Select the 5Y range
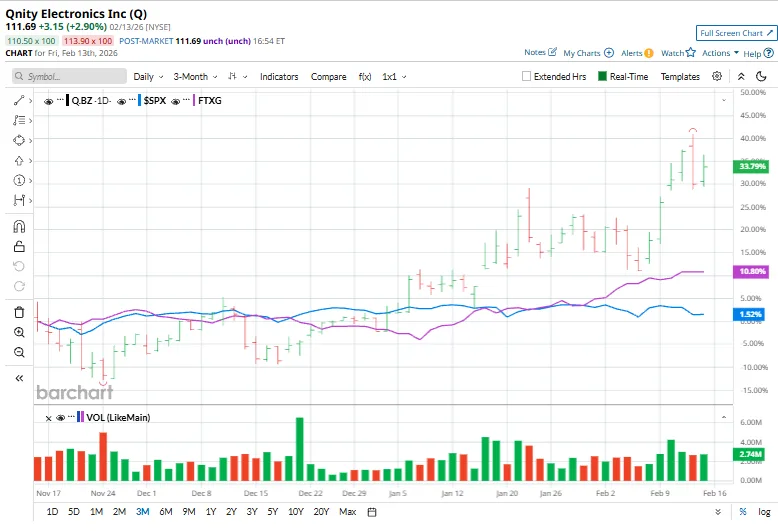The height and width of the screenshot is (531, 778). 272,512
